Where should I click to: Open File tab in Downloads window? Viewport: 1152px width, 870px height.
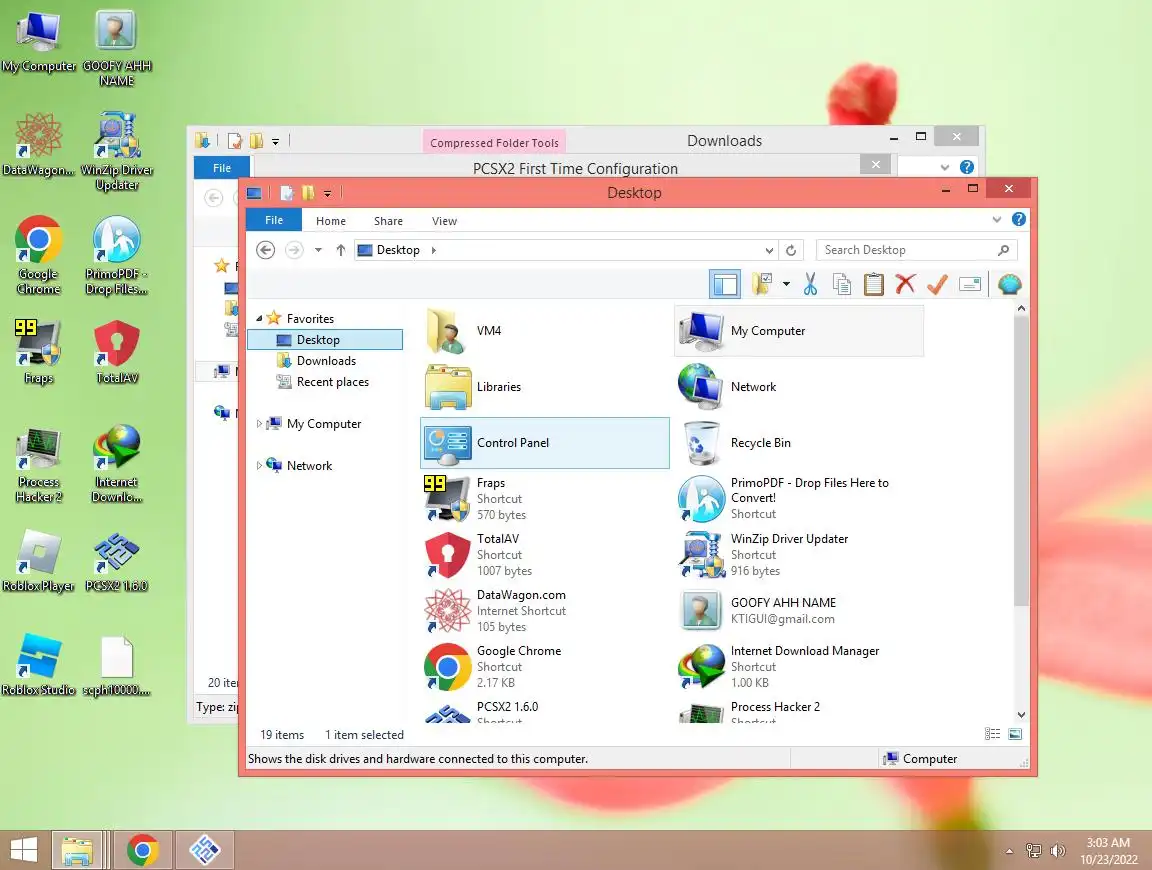[222, 168]
